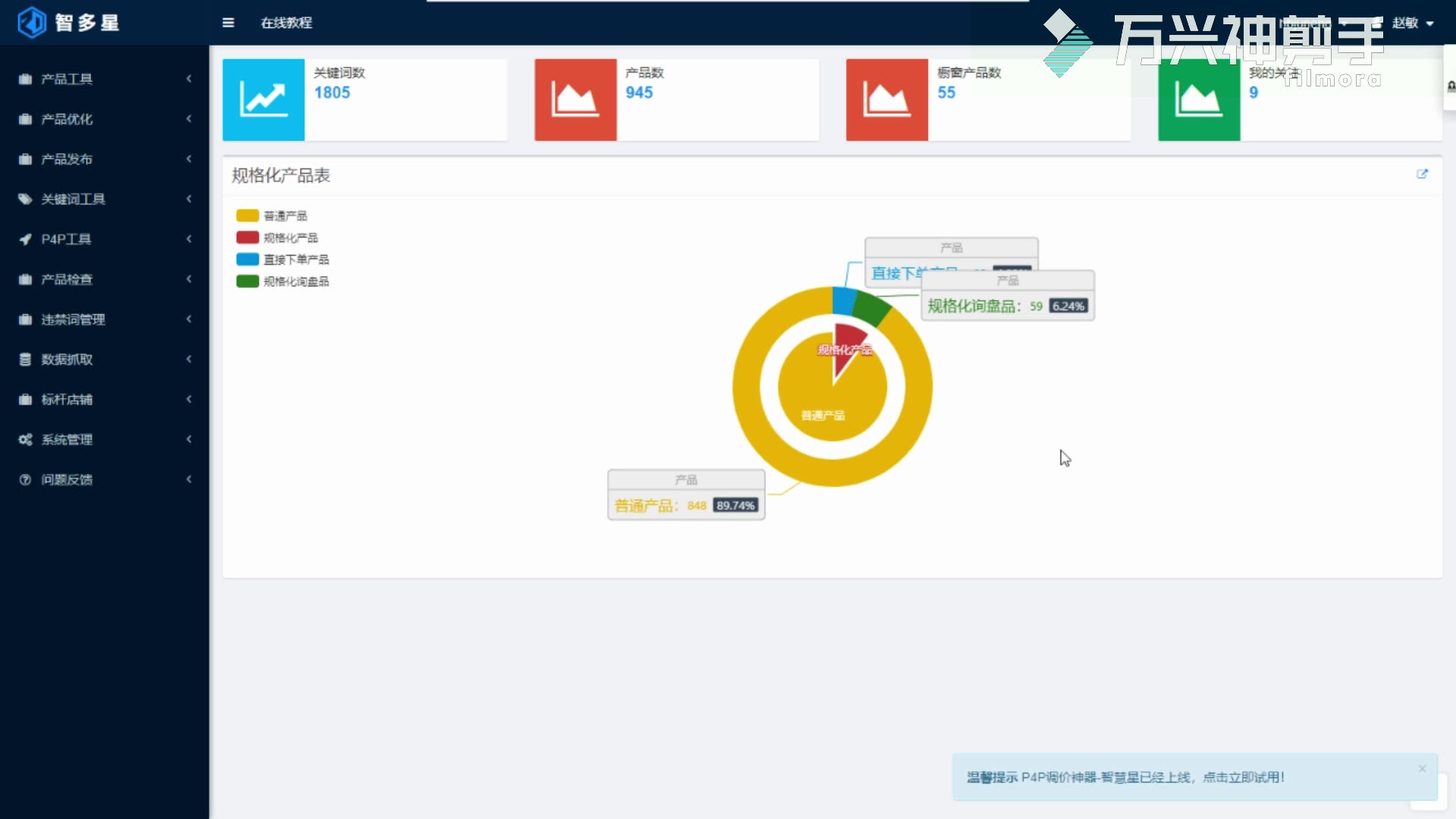Click the red 产品数 area chart icon
Screen dimensions: 1456x819
coord(576,99)
